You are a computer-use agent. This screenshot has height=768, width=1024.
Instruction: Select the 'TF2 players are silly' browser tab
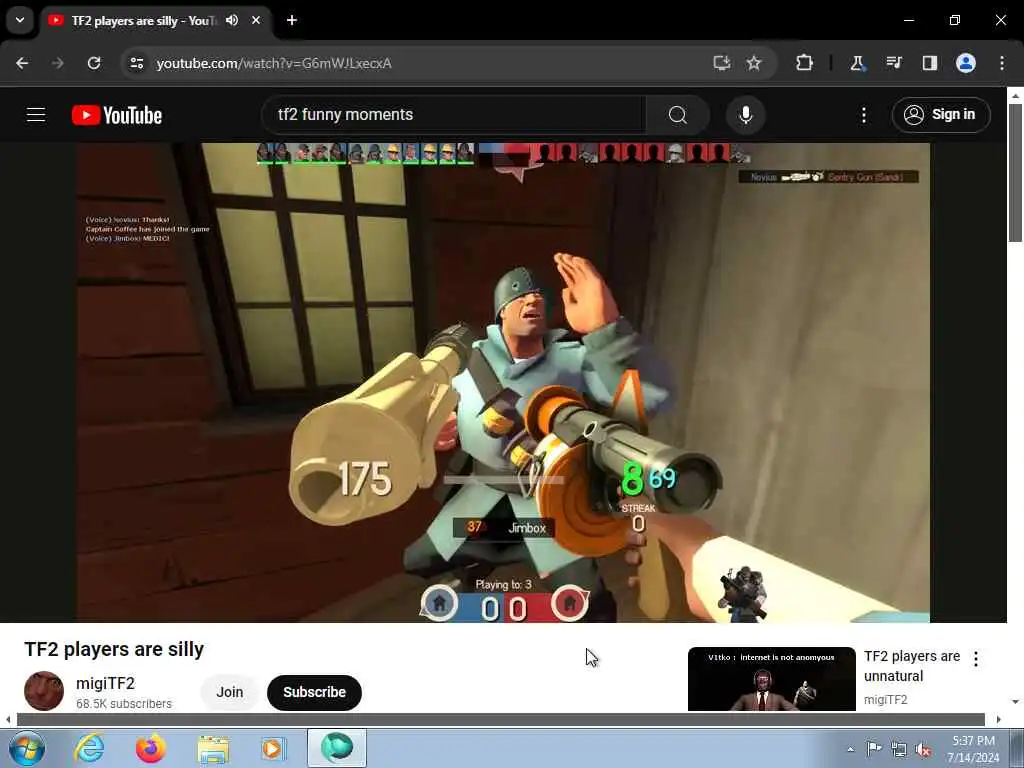[157, 21]
